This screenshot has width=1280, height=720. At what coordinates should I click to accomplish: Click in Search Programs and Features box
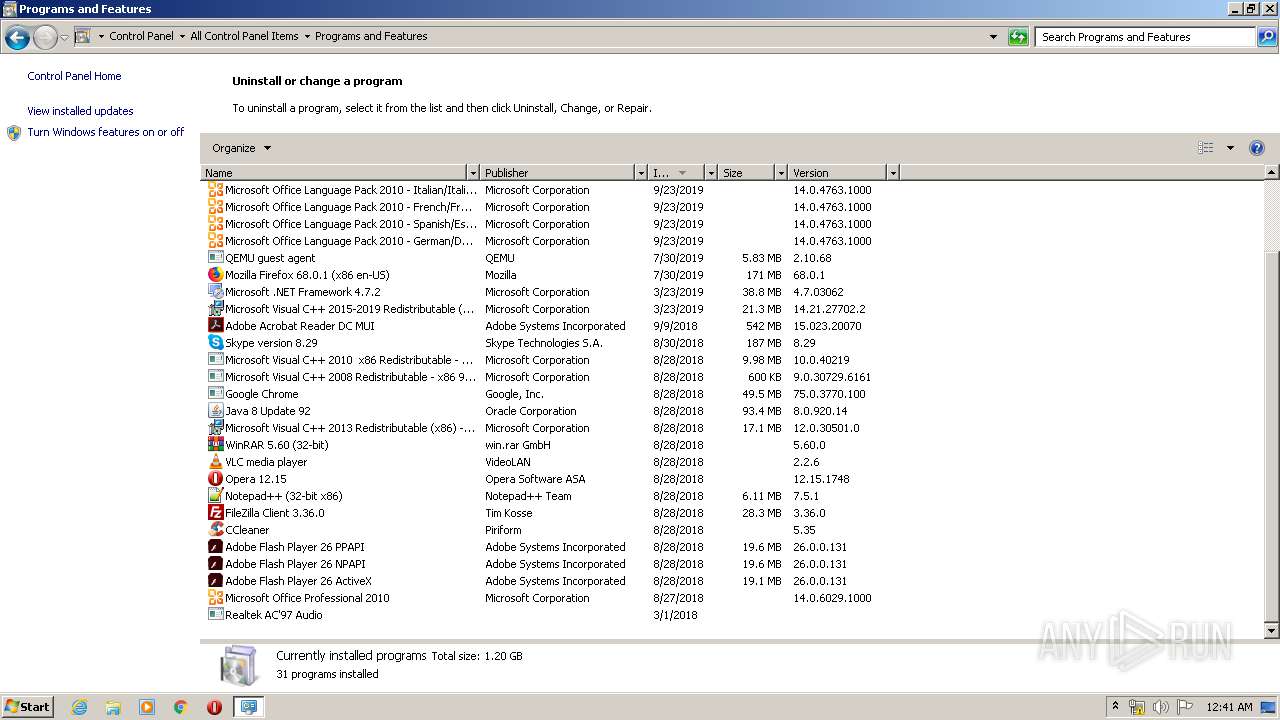point(1145,37)
